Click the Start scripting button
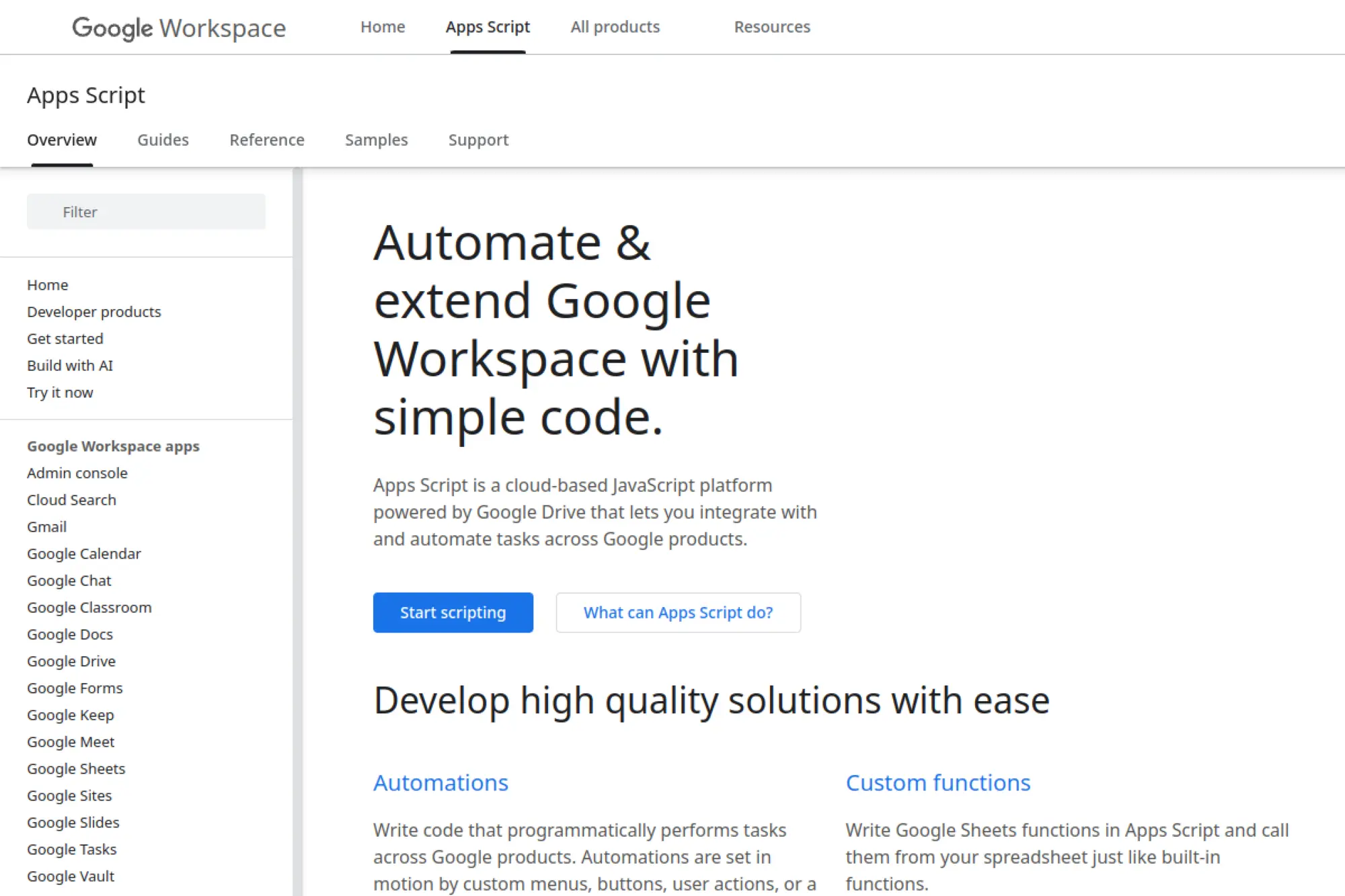1345x896 pixels. (x=453, y=612)
